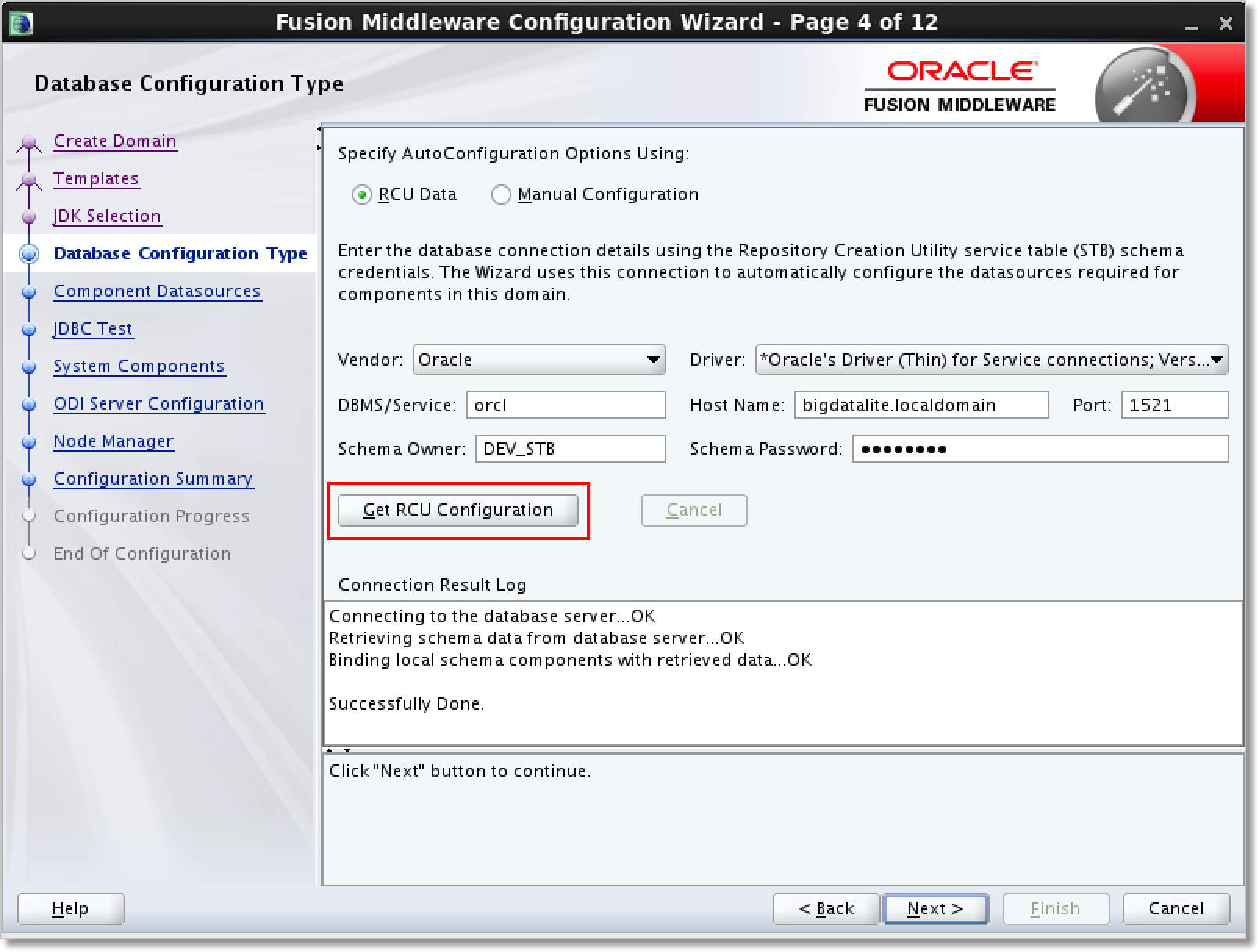This screenshot has width=1259, height=952.
Task: Go to the JDBC Test step
Action: click(x=92, y=328)
